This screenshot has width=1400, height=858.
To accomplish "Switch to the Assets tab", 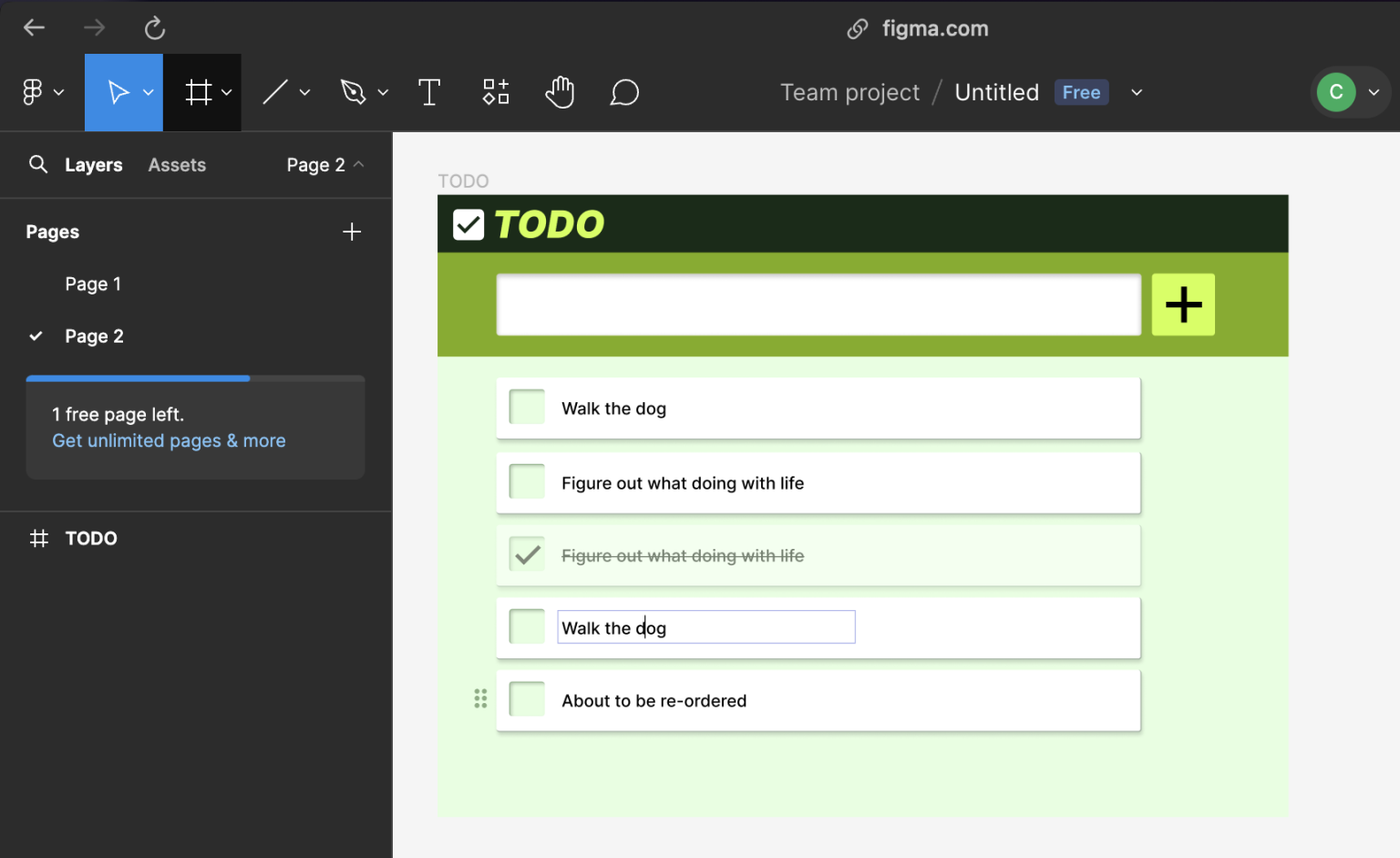I will pos(177,165).
